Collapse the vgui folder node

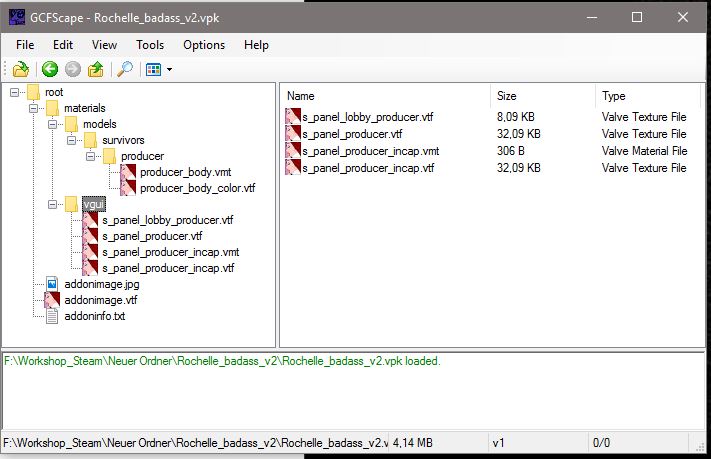click(x=53, y=205)
